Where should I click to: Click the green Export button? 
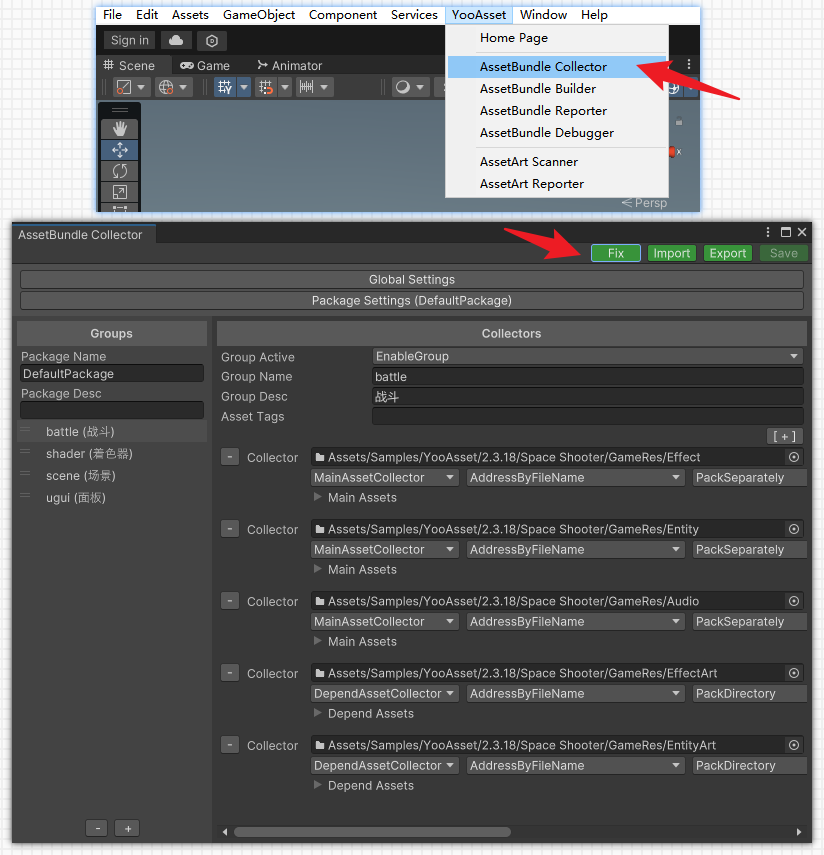coord(727,253)
